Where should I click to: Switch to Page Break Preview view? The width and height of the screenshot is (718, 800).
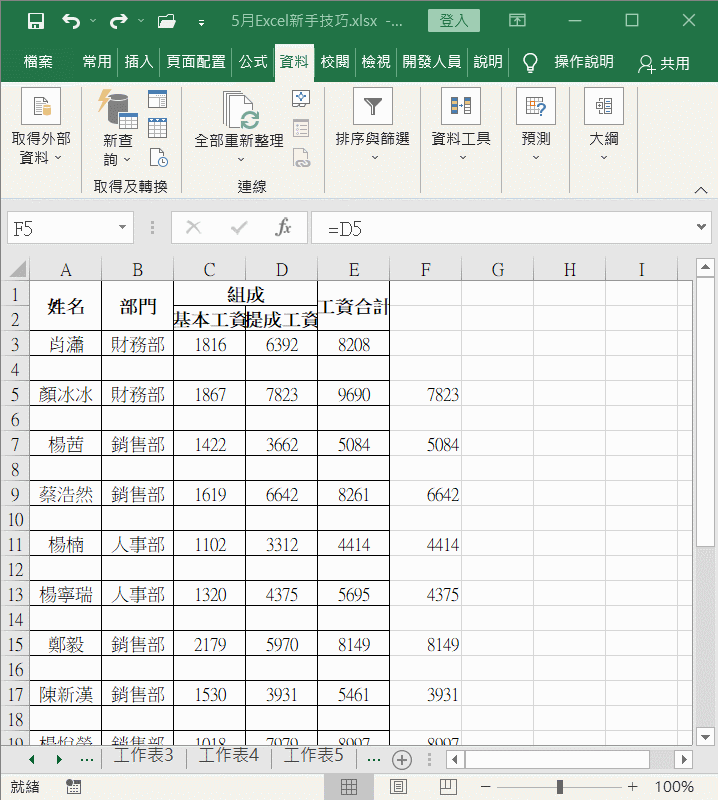click(x=449, y=787)
